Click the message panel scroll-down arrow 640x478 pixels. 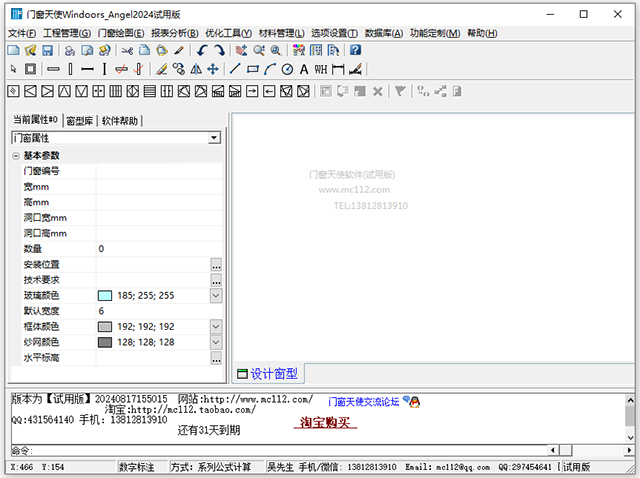[630, 437]
